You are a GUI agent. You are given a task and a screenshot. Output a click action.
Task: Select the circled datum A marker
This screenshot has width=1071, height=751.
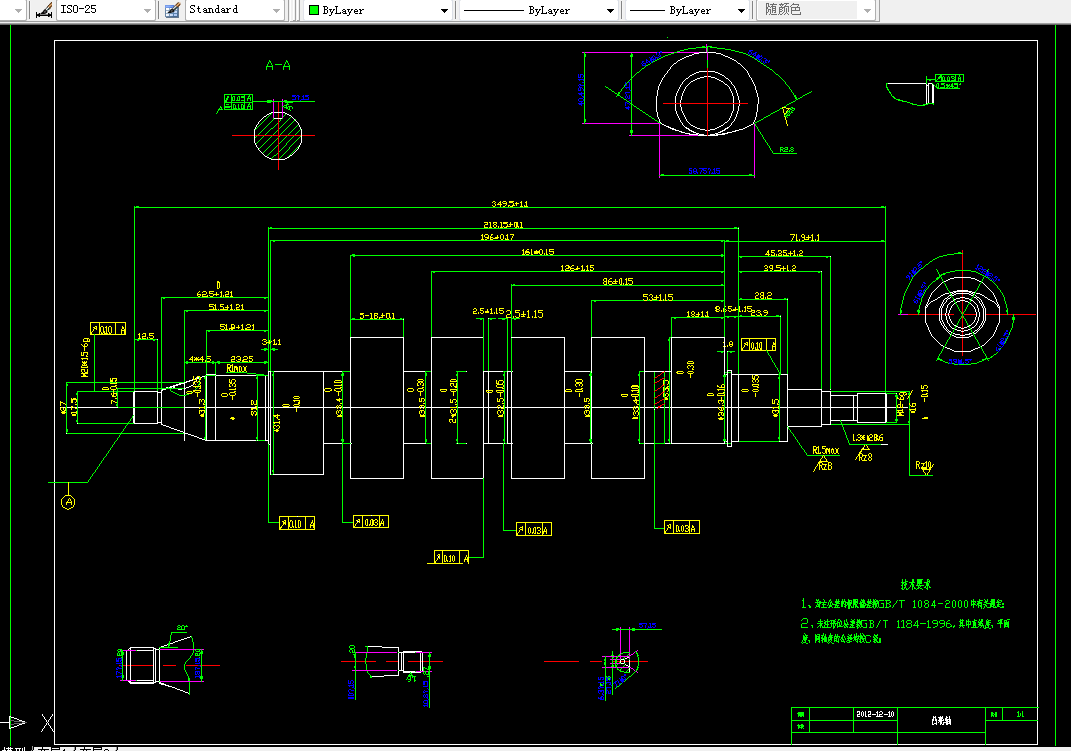coord(68,502)
